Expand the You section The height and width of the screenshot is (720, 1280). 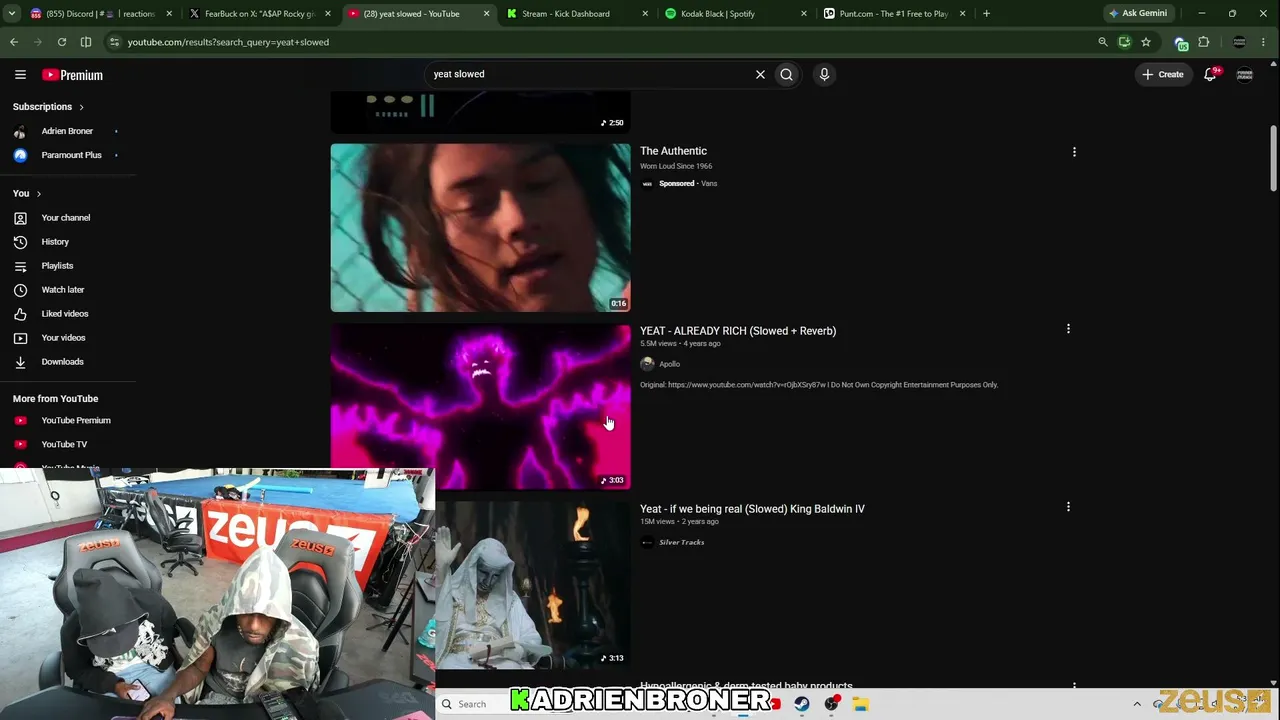(x=27, y=193)
